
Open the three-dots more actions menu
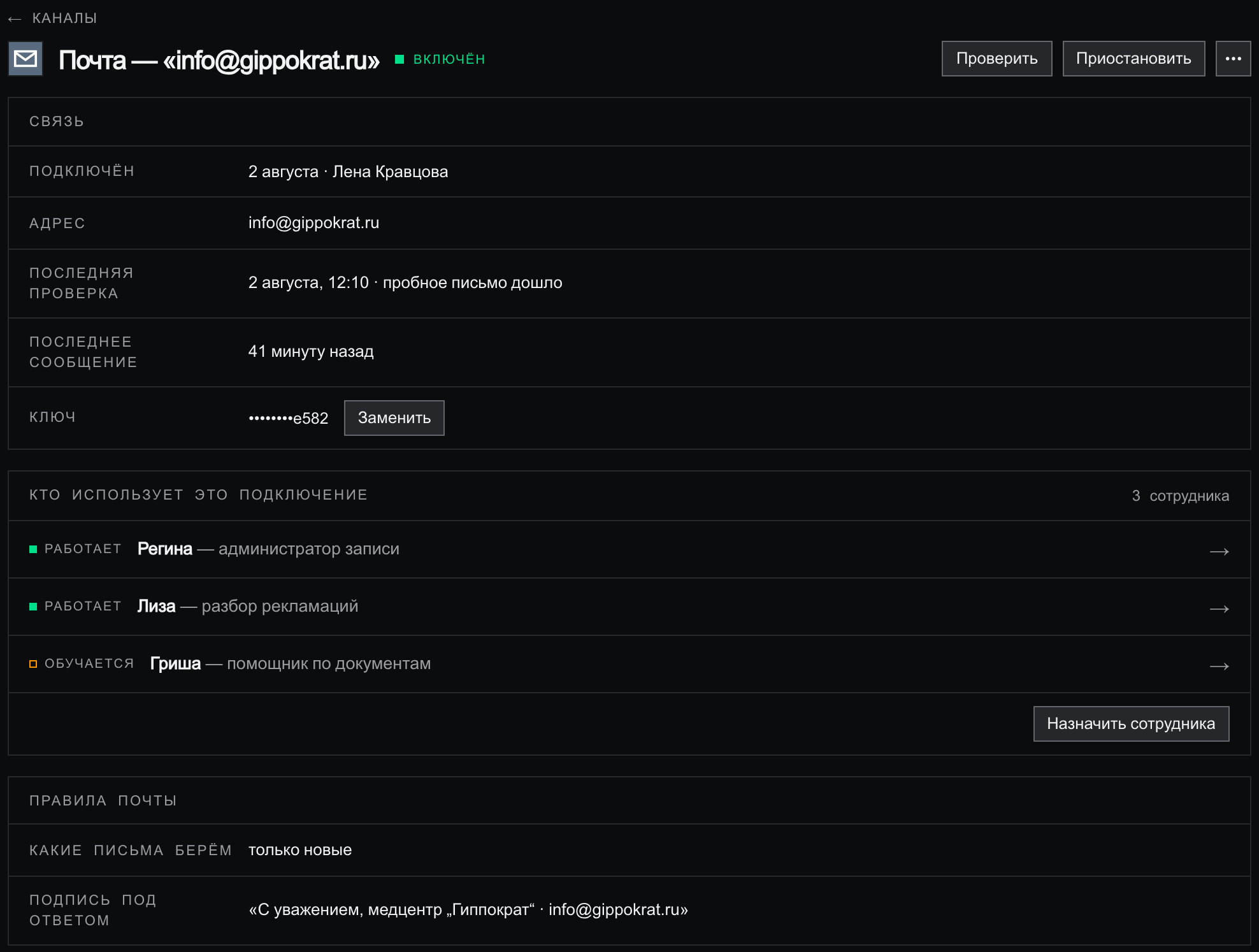tap(1233, 59)
